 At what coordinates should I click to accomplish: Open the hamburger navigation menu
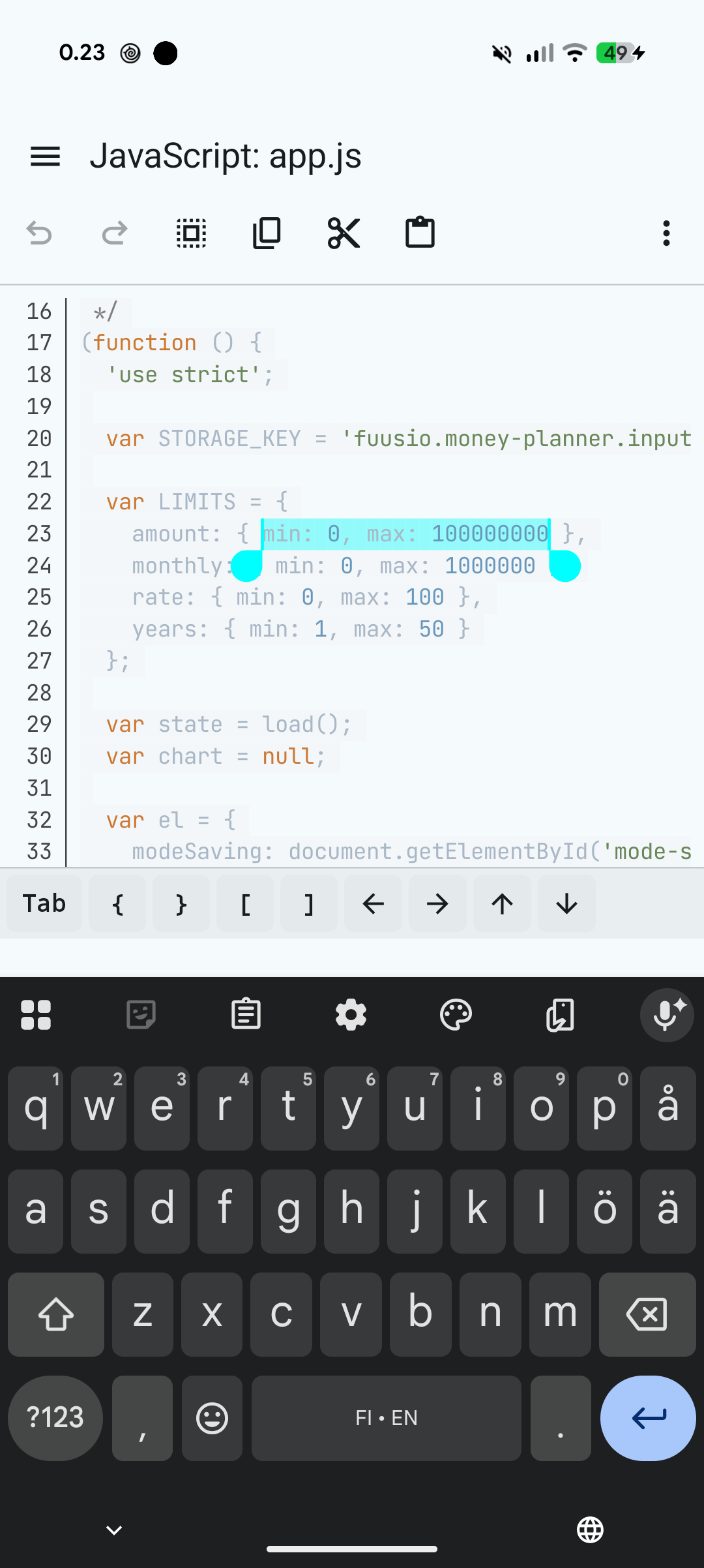click(45, 157)
